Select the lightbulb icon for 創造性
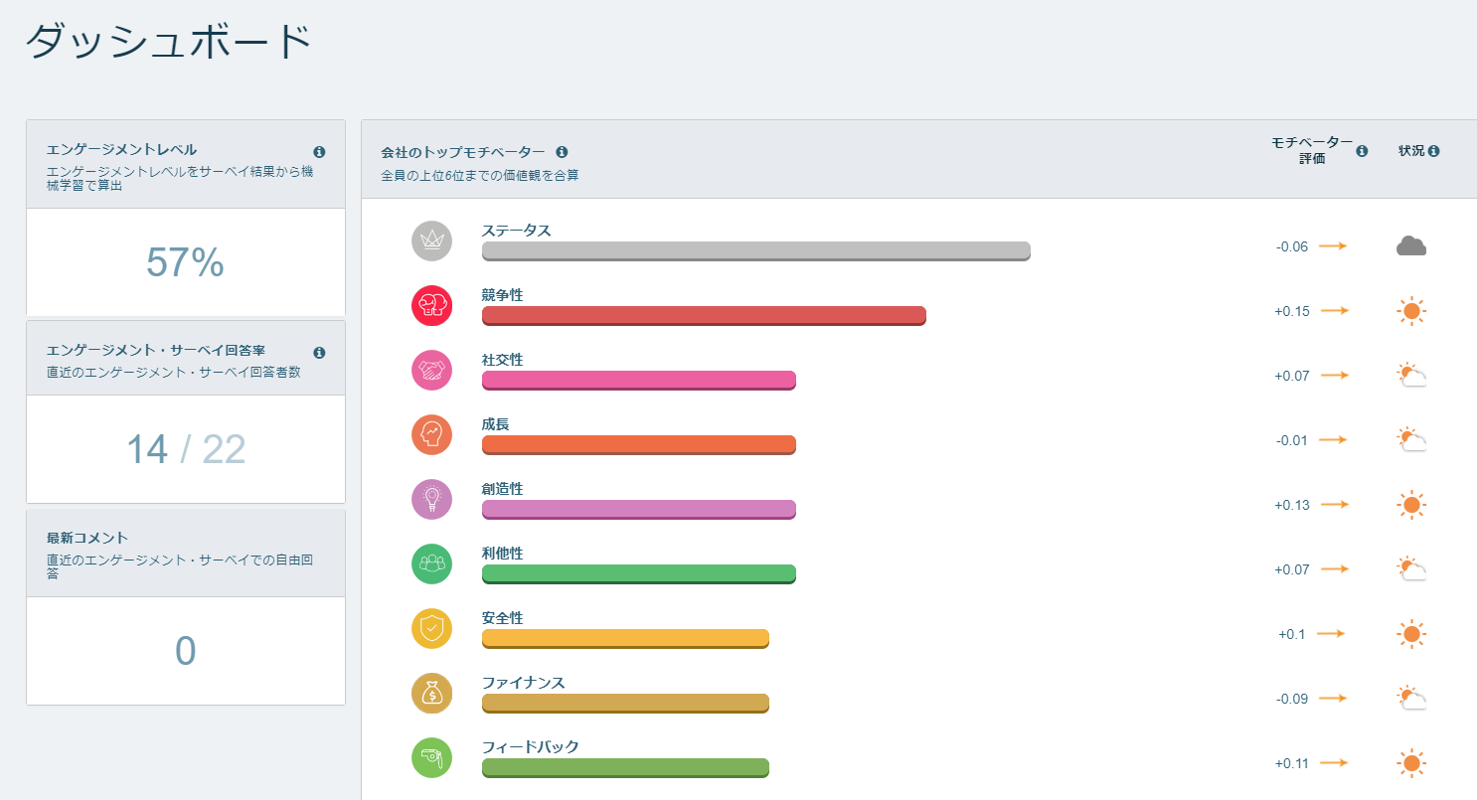Screen dimensions: 1477x800 [x=432, y=499]
